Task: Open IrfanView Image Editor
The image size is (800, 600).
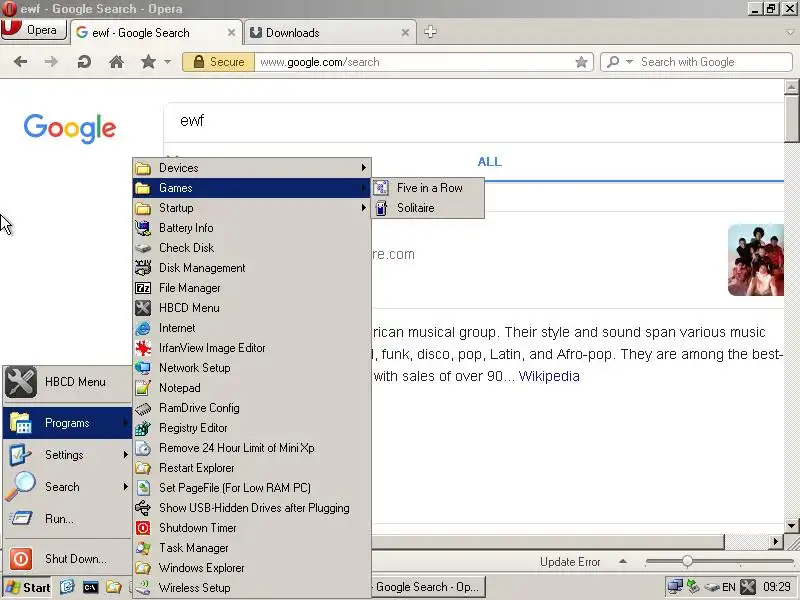Action: coord(252,347)
